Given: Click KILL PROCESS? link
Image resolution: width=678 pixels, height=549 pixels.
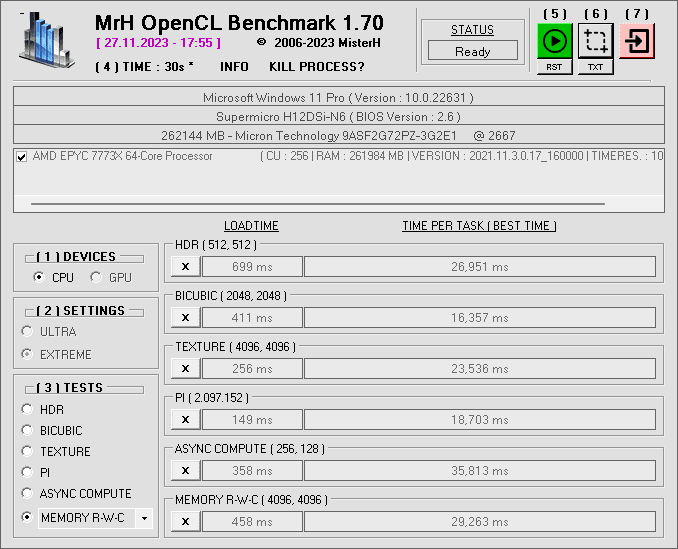Looking at the screenshot, I should 317,67.
